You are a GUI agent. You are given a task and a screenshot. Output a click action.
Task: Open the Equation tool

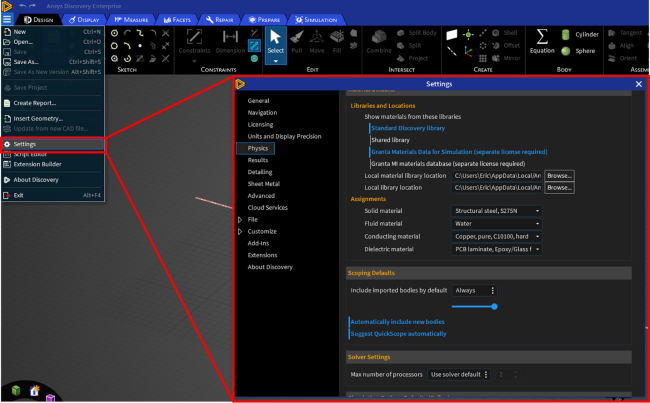[x=542, y=42]
